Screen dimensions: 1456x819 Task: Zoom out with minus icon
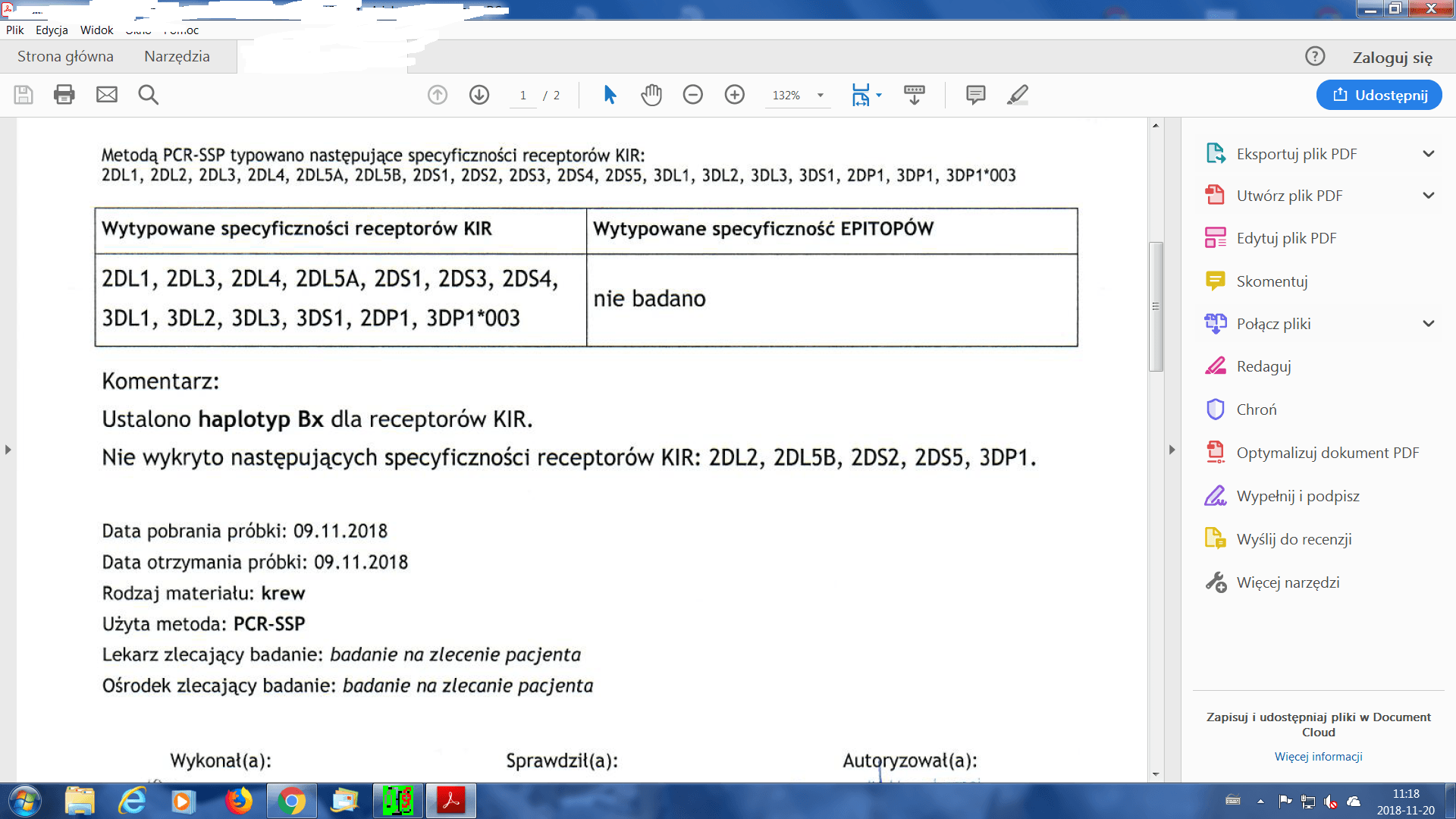(693, 95)
